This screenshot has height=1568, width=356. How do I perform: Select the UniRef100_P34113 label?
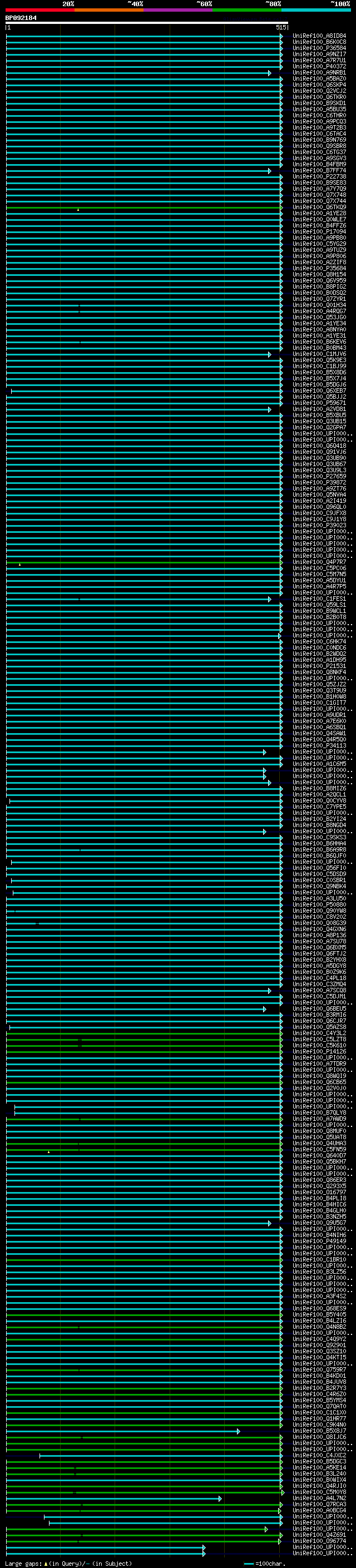(319, 746)
